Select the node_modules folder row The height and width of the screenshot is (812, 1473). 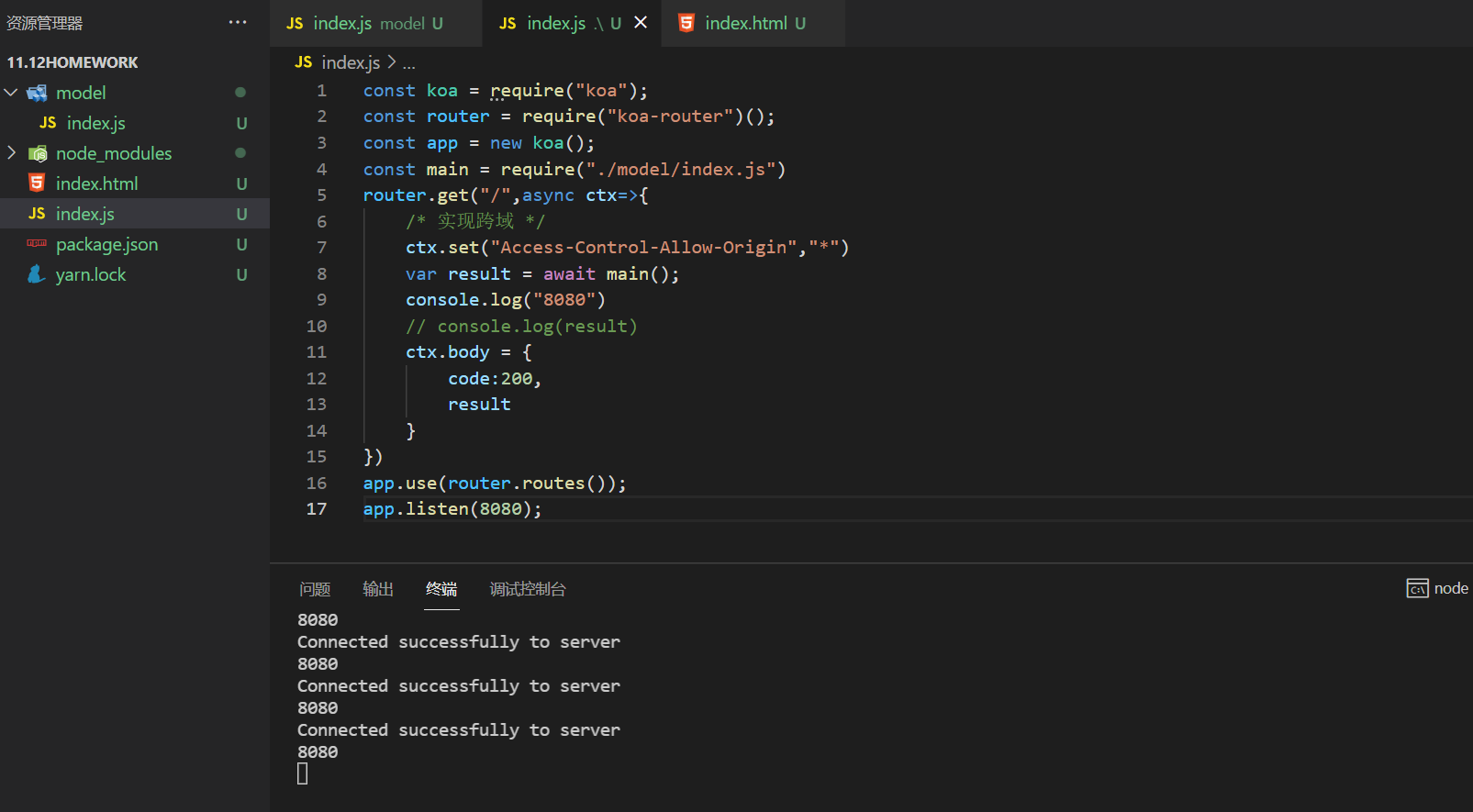pyautogui.click(x=135, y=153)
